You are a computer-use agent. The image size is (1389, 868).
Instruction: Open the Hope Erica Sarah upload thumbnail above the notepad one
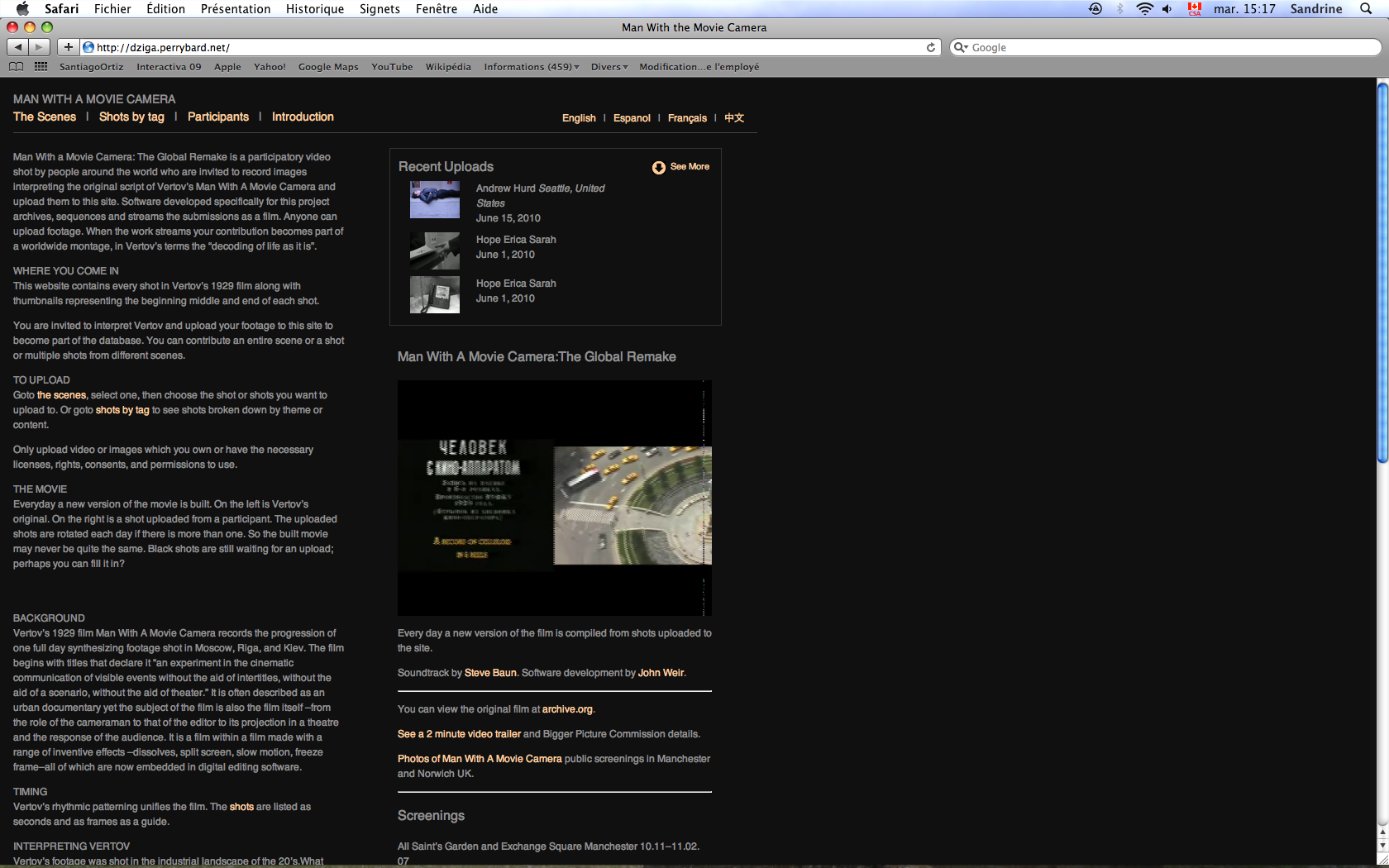(x=435, y=250)
